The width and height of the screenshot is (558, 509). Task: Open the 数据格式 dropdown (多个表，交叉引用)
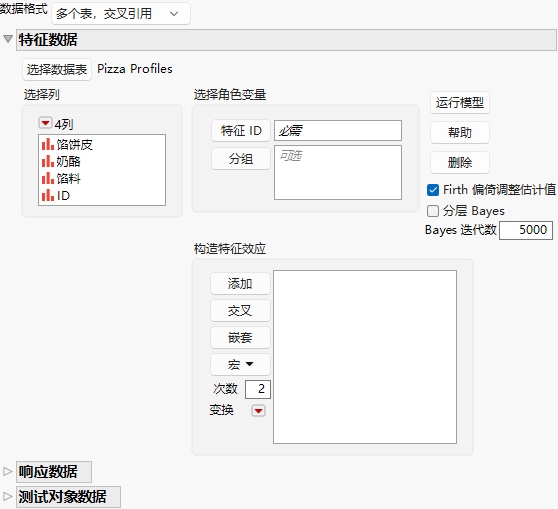[121, 14]
